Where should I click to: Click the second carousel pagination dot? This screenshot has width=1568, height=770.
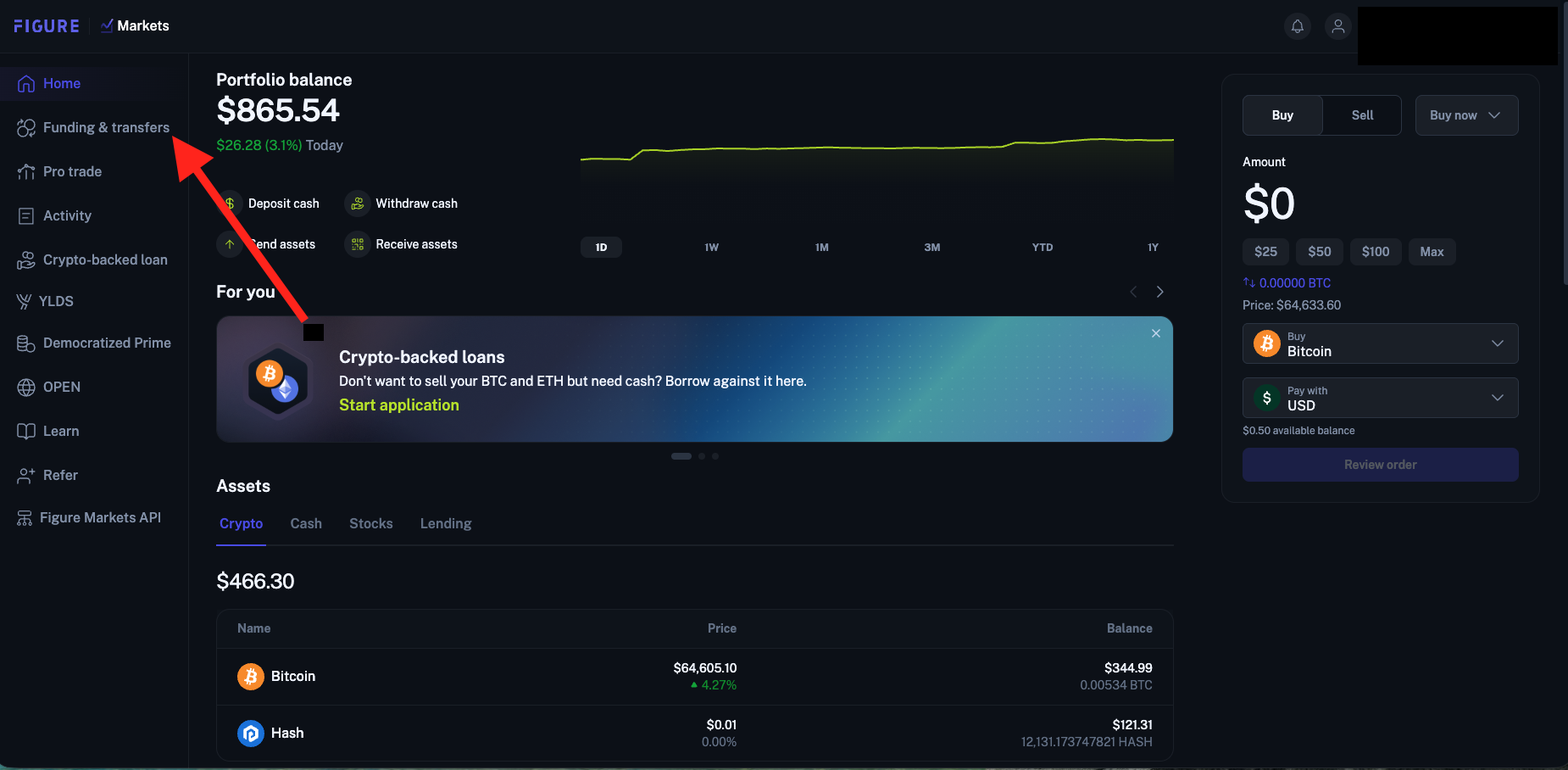pos(702,456)
